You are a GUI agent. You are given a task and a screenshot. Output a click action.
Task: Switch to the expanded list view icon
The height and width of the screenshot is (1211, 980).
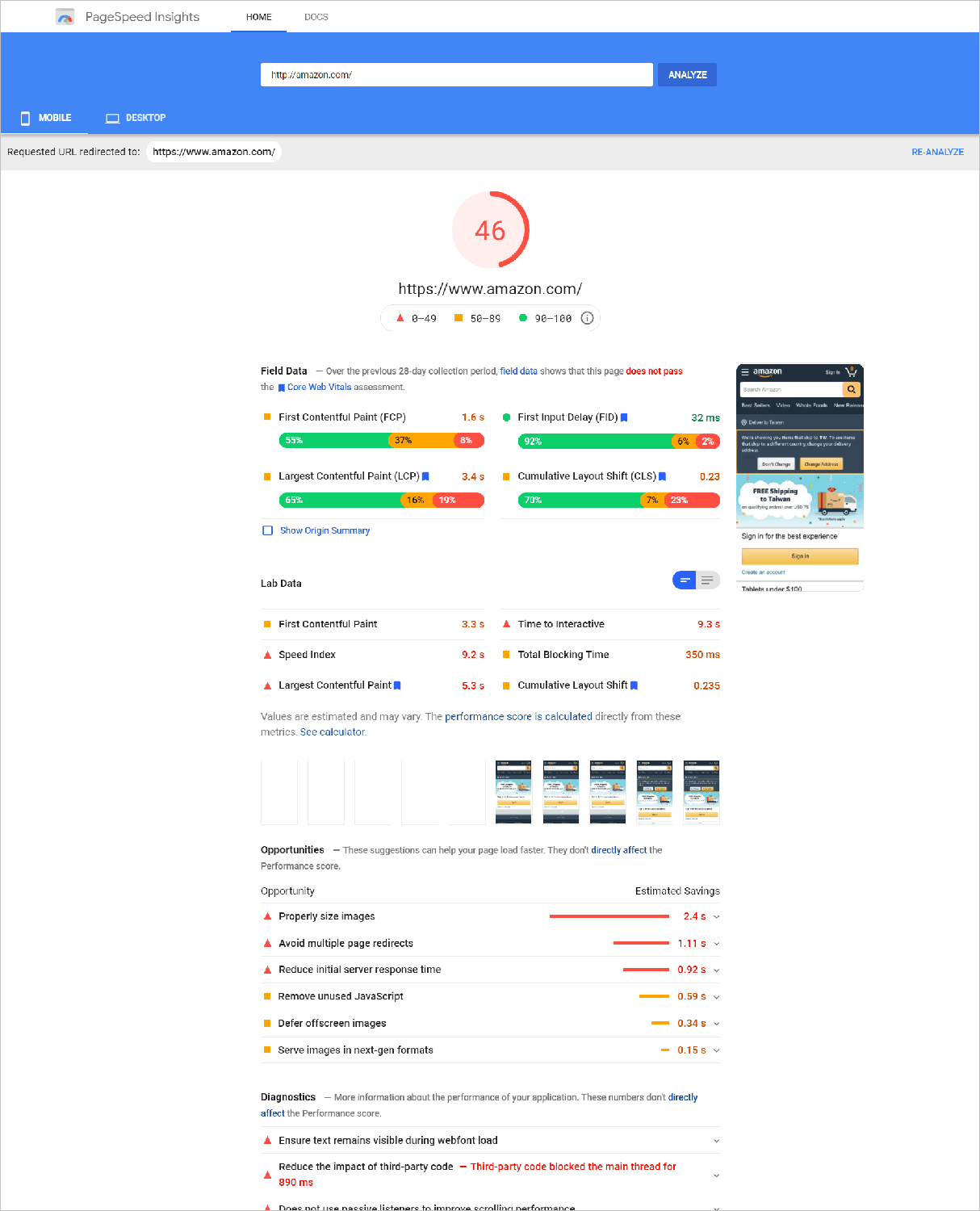[x=706, y=580]
